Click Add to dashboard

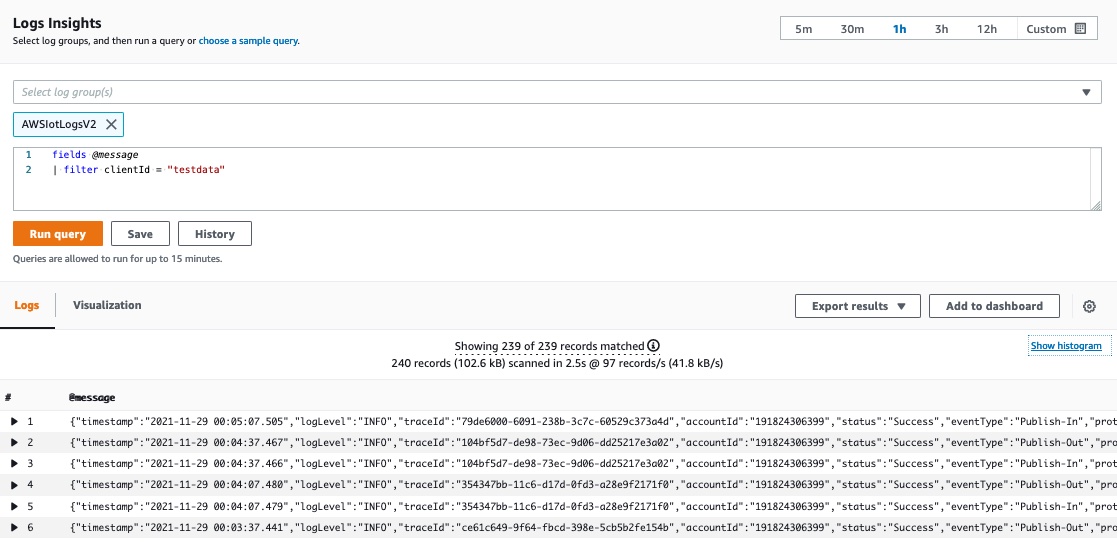click(994, 306)
